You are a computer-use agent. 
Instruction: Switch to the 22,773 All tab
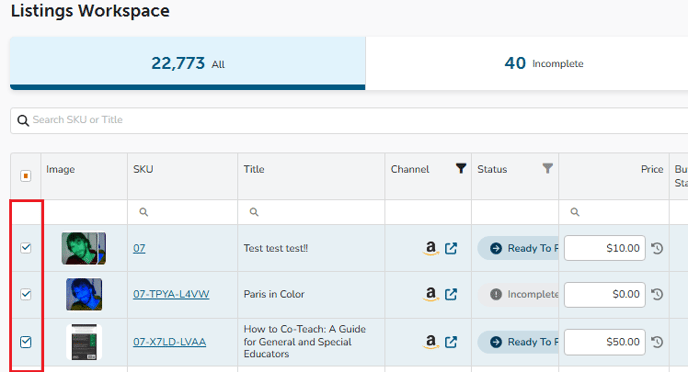tap(188, 63)
